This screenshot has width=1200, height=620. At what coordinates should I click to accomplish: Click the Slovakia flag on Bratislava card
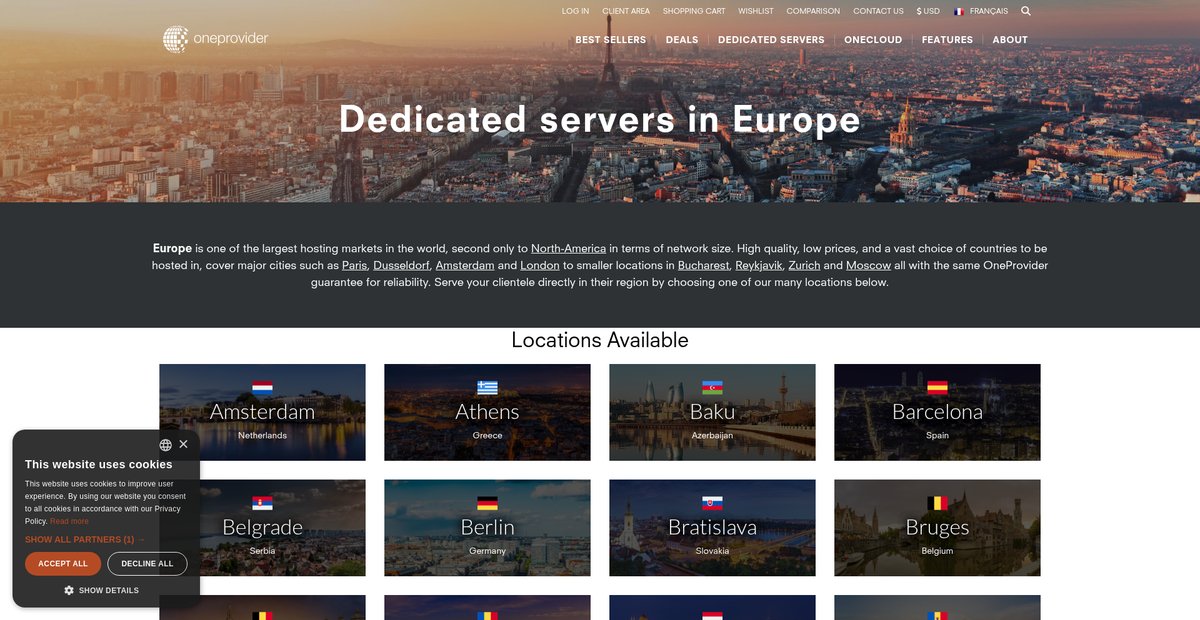(x=712, y=504)
